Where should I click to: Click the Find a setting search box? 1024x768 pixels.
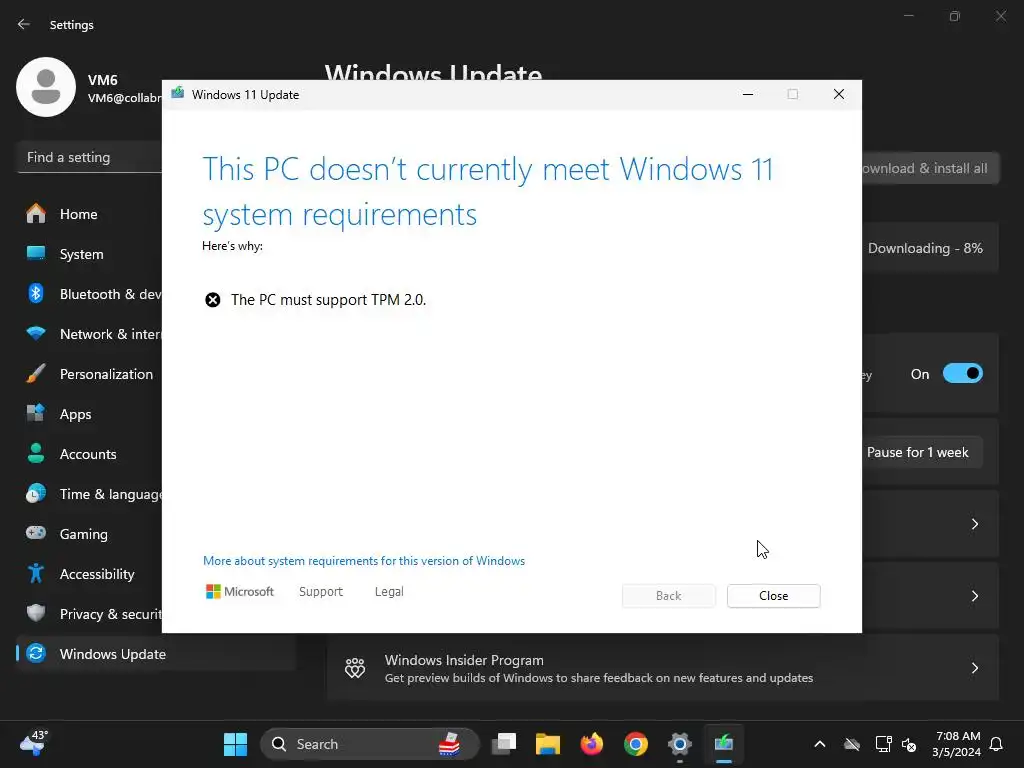click(89, 157)
